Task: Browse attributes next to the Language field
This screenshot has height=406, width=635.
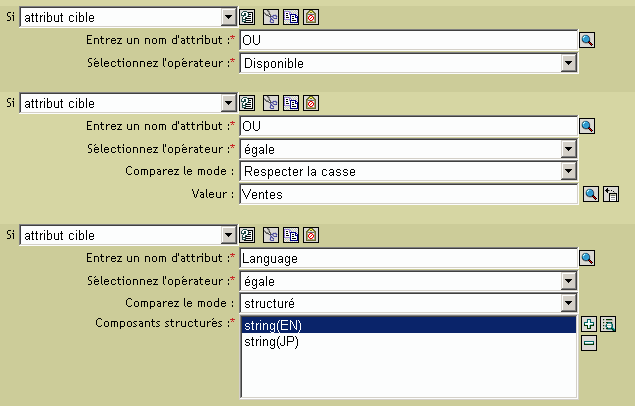Action: coord(588,258)
